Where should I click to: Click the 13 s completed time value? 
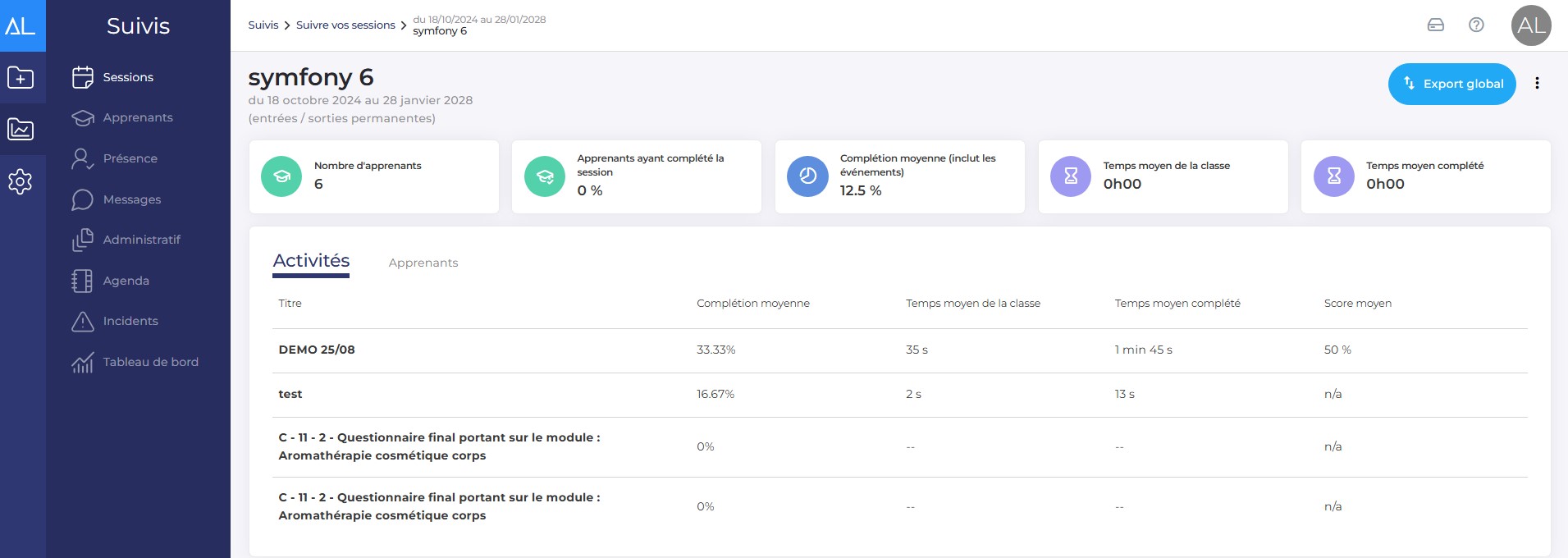1125,394
